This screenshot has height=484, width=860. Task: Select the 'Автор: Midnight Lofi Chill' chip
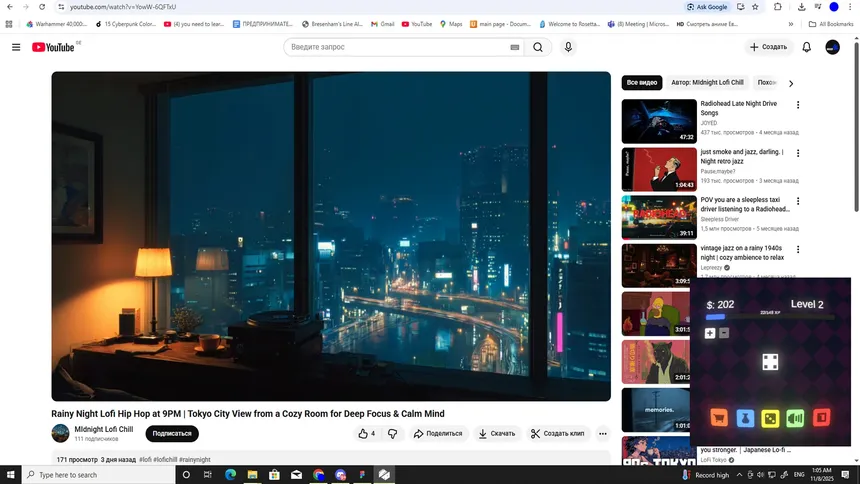coord(707,83)
